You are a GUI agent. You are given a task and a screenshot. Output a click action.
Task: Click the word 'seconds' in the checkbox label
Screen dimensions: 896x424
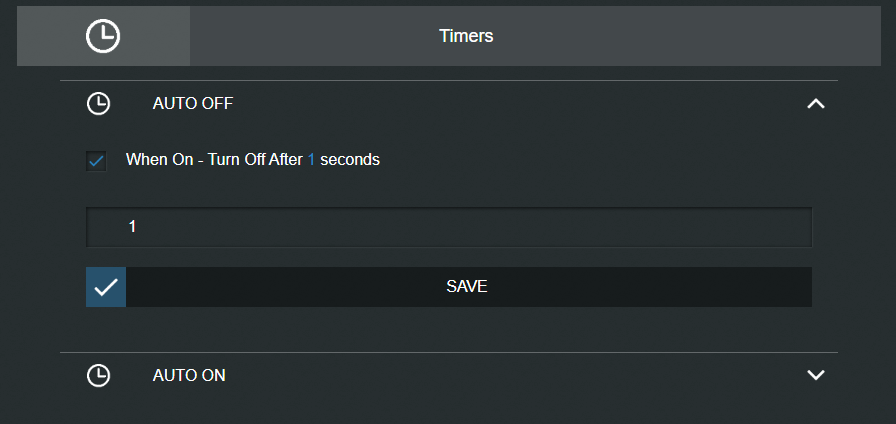(x=350, y=159)
